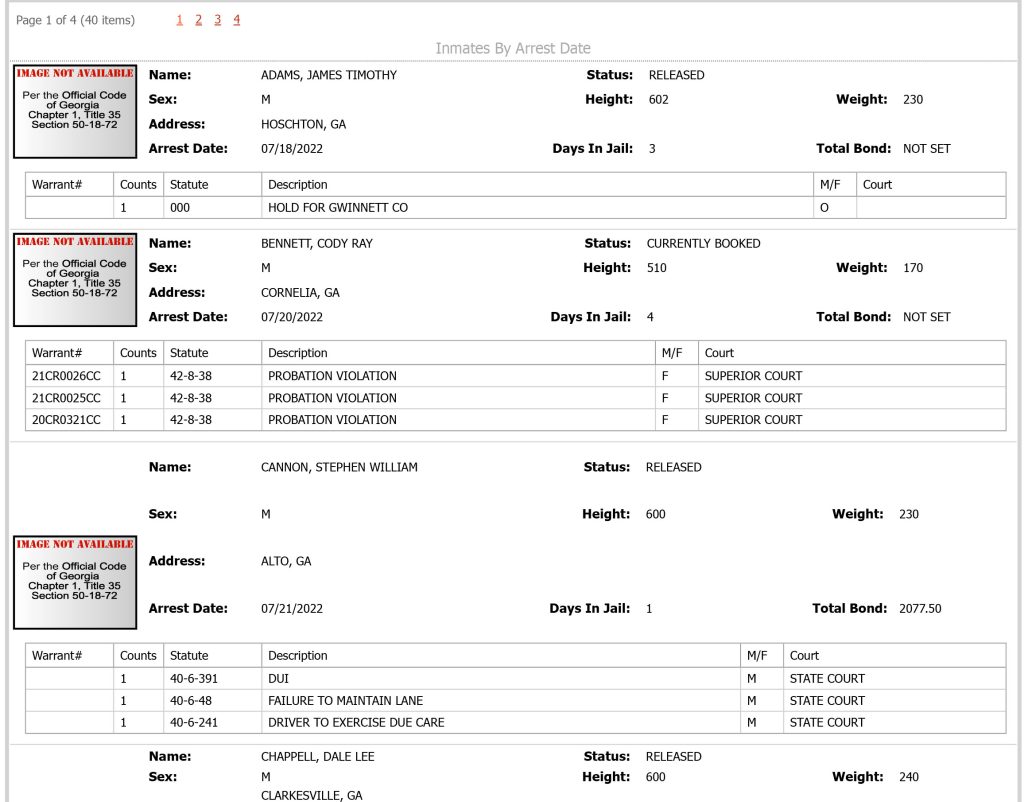This screenshot has height=802, width=1024.
Task: Click DRIVER TO EXERCISE DUE CARE row
Action: click(x=515, y=722)
